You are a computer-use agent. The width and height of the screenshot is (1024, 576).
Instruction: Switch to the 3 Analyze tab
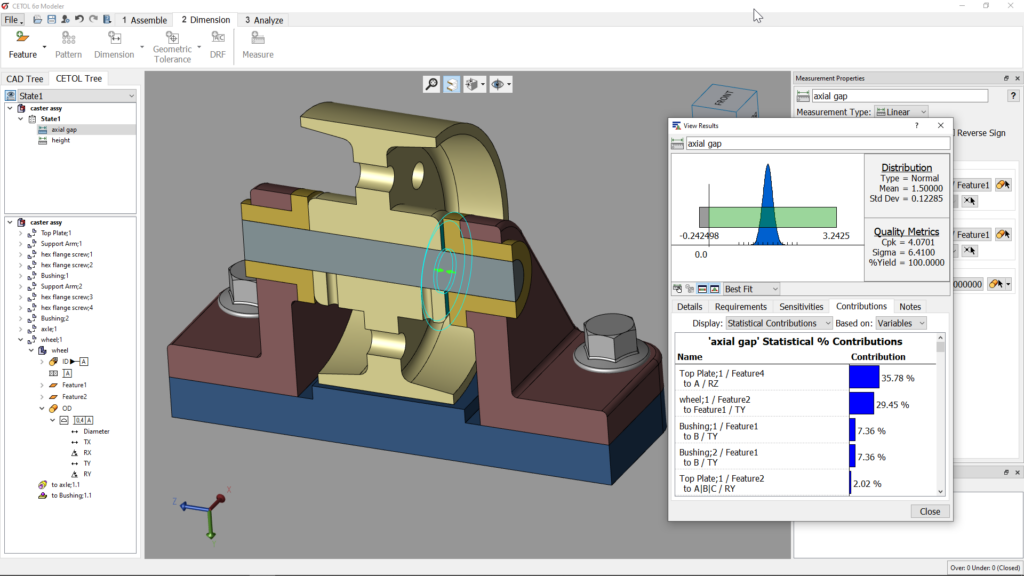(267, 19)
